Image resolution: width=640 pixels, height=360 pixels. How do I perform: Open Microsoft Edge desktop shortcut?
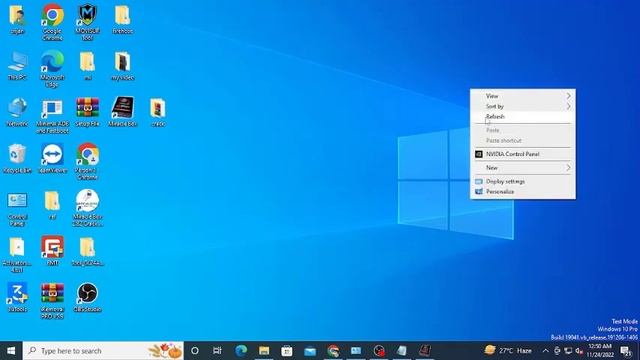pos(52,68)
